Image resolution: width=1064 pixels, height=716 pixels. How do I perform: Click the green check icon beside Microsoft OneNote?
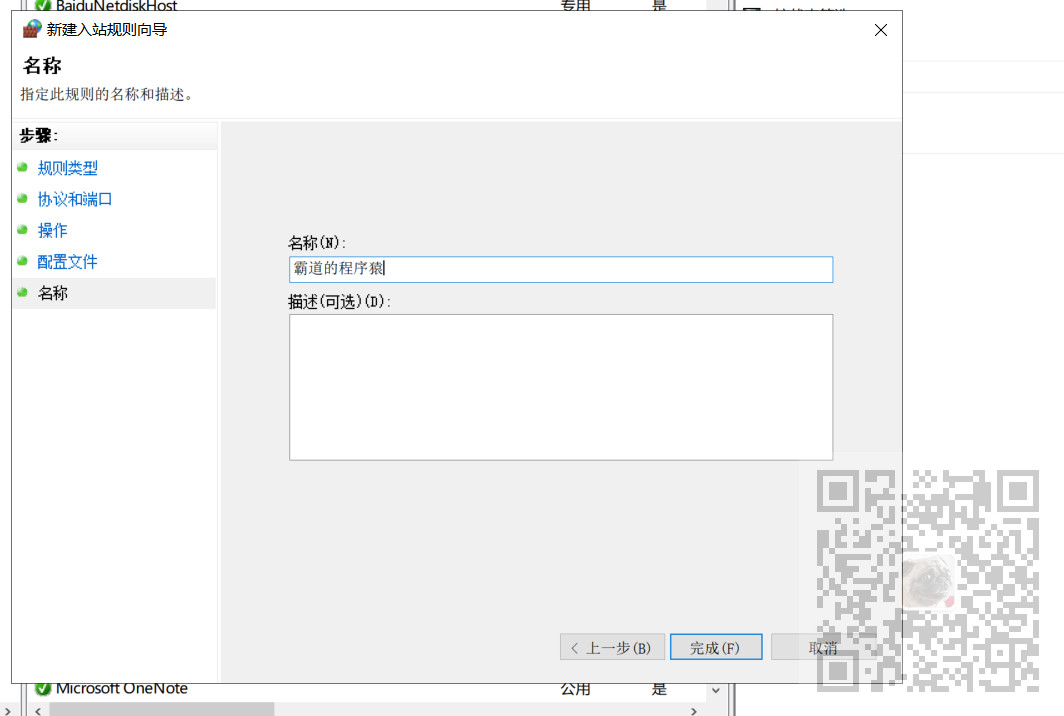(x=43, y=689)
